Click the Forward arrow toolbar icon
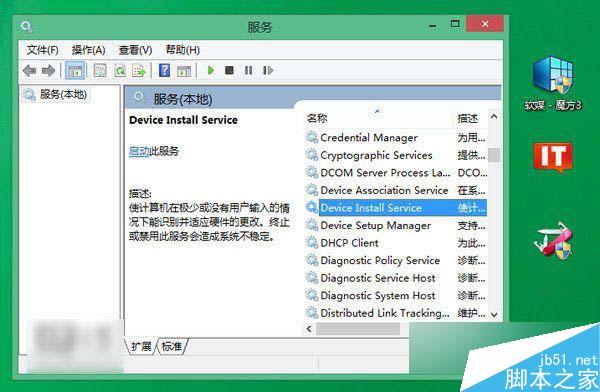The height and width of the screenshot is (392, 600). (49, 70)
